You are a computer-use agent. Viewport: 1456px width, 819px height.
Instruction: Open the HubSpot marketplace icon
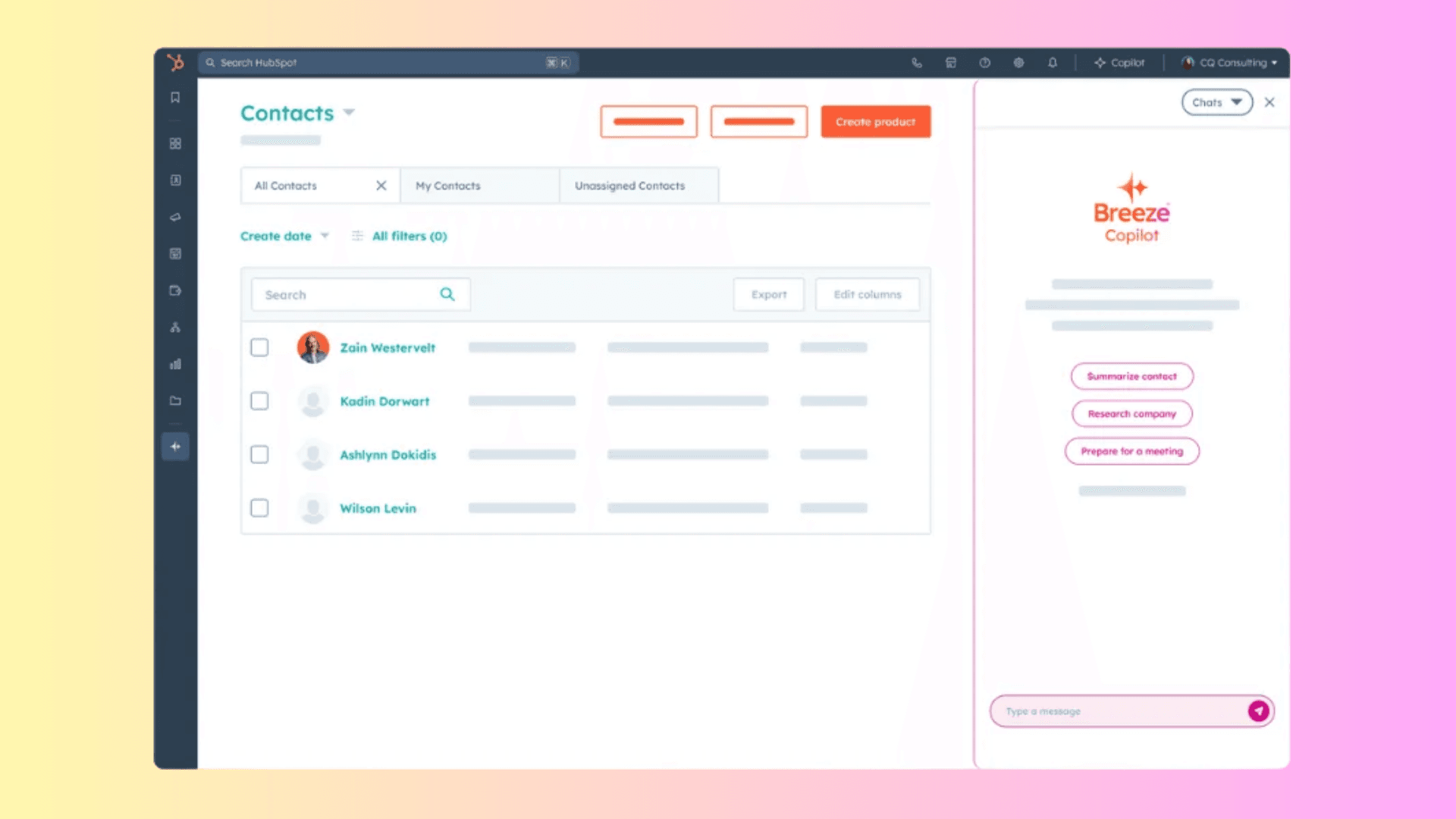click(950, 62)
